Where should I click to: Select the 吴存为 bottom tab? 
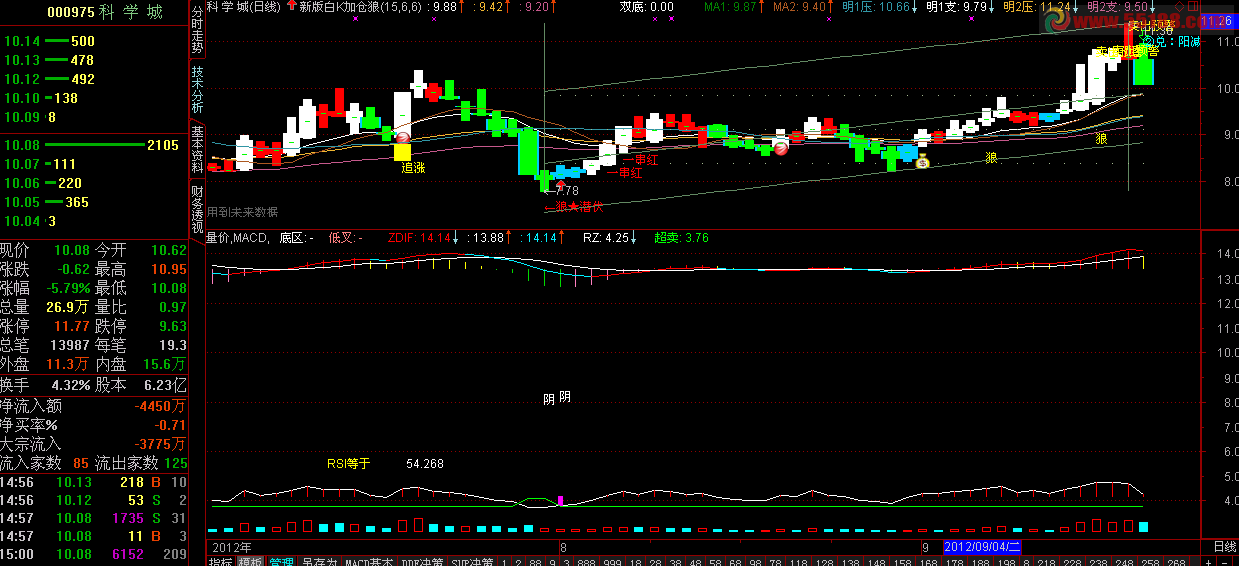pos(320,561)
